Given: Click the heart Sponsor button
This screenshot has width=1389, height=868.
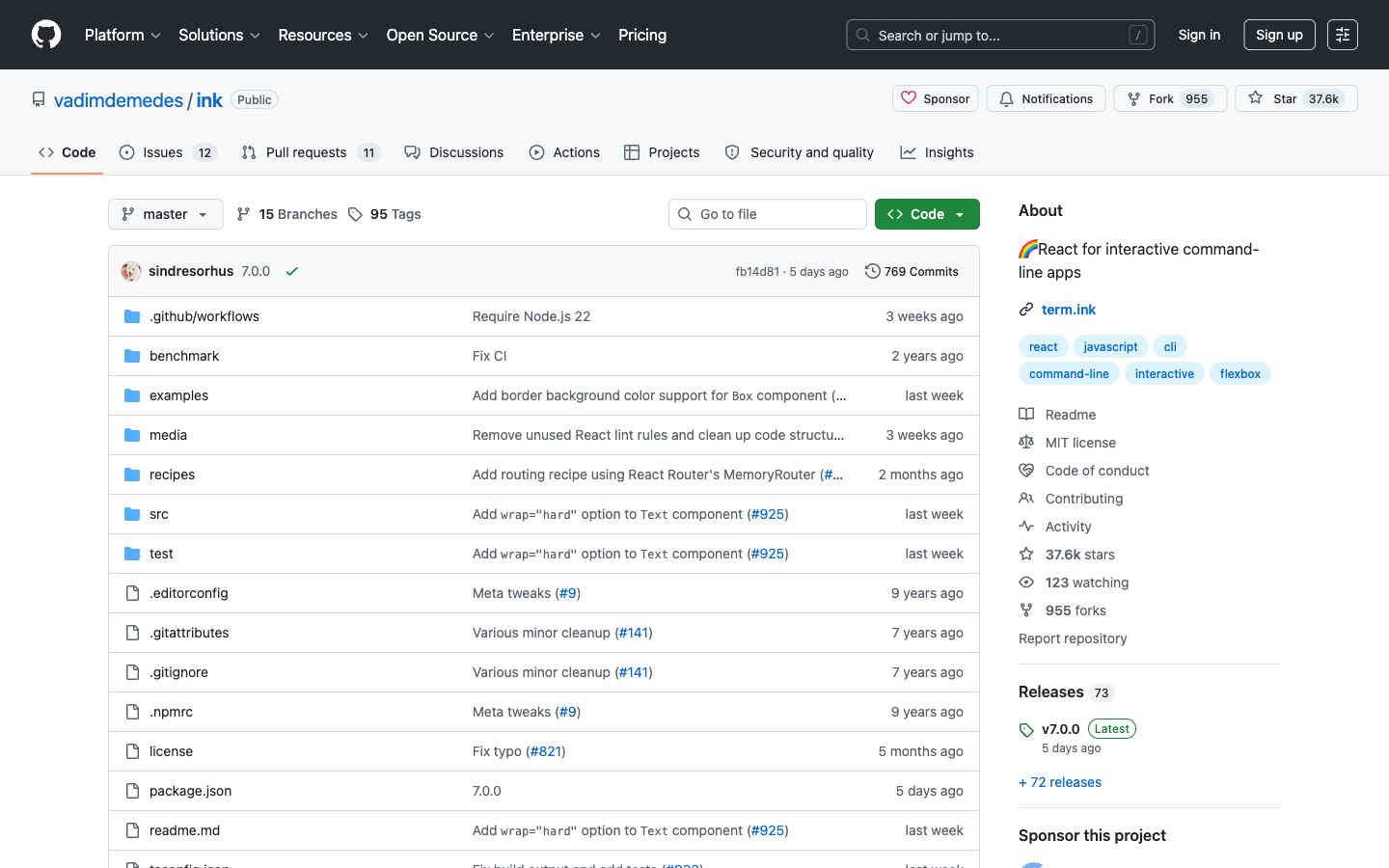Looking at the screenshot, I should click(x=935, y=98).
